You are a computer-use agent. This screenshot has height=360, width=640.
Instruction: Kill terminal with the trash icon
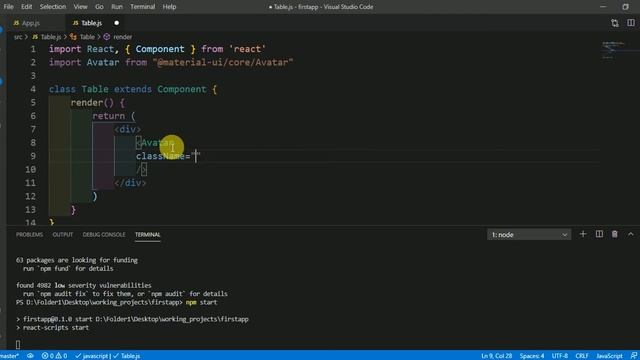pyautogui.click(x=615, y=234)
